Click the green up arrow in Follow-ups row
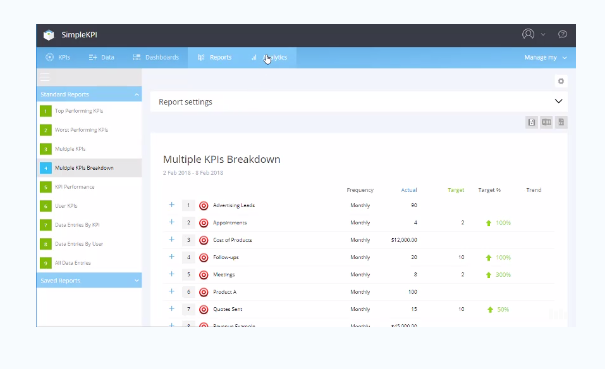Screen dimensions: 605x369 (x=488, y=258)
